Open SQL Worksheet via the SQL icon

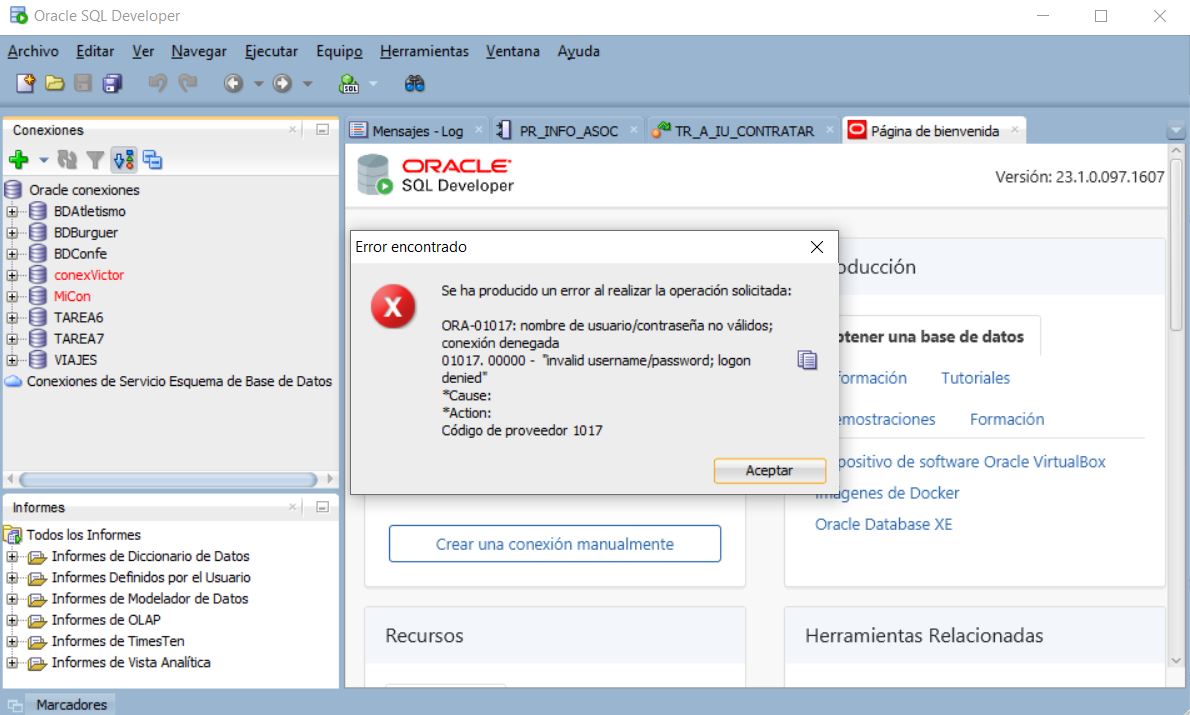click(x=349, y=84)
